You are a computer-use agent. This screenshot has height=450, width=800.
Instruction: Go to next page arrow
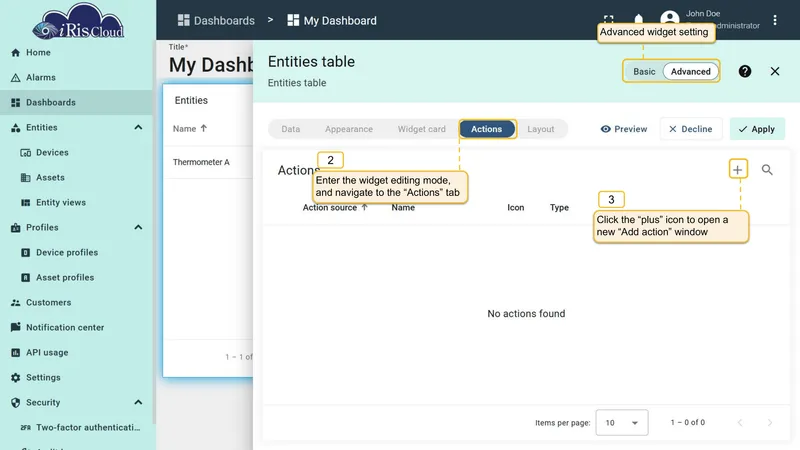[x=769, y=422]
